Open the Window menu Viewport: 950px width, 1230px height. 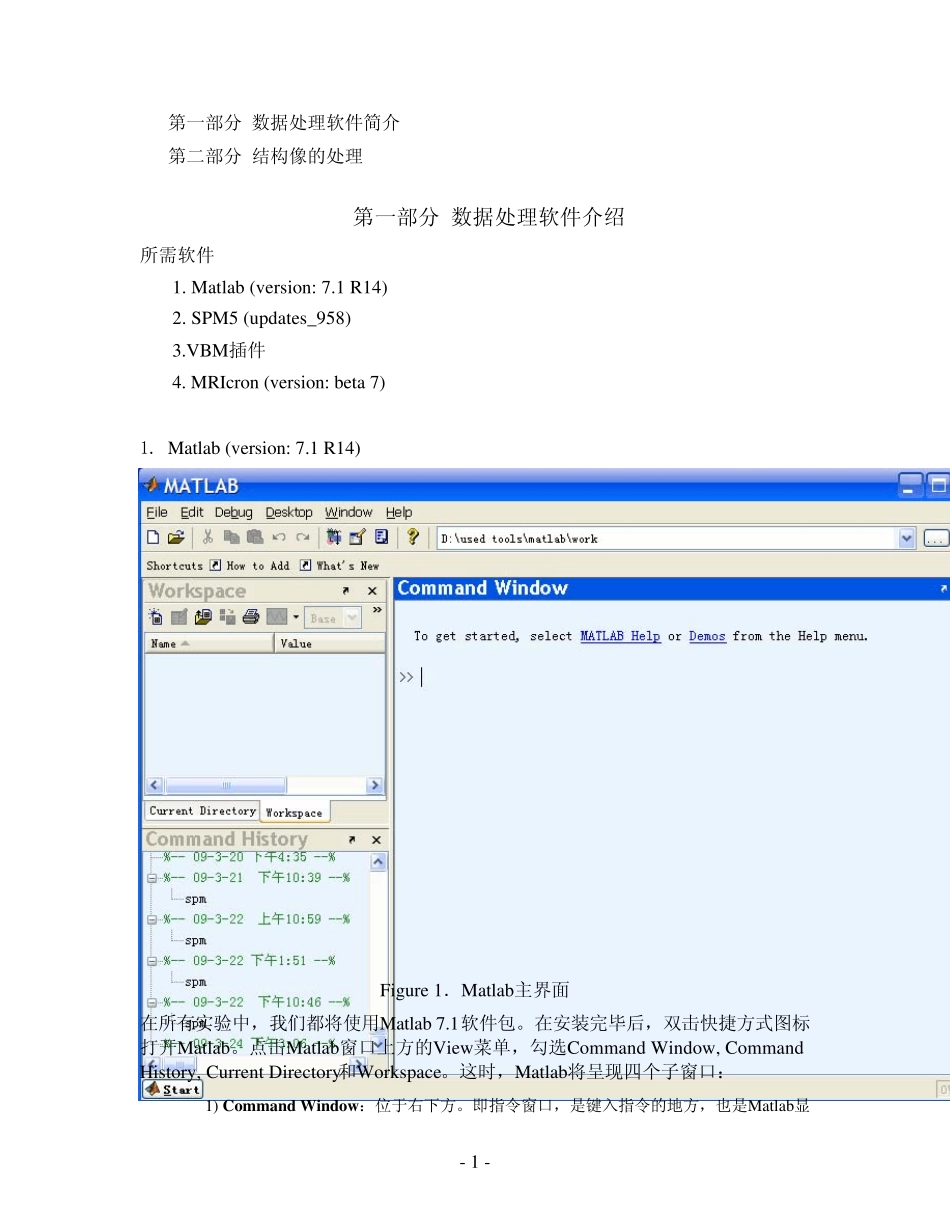[348, 512]
